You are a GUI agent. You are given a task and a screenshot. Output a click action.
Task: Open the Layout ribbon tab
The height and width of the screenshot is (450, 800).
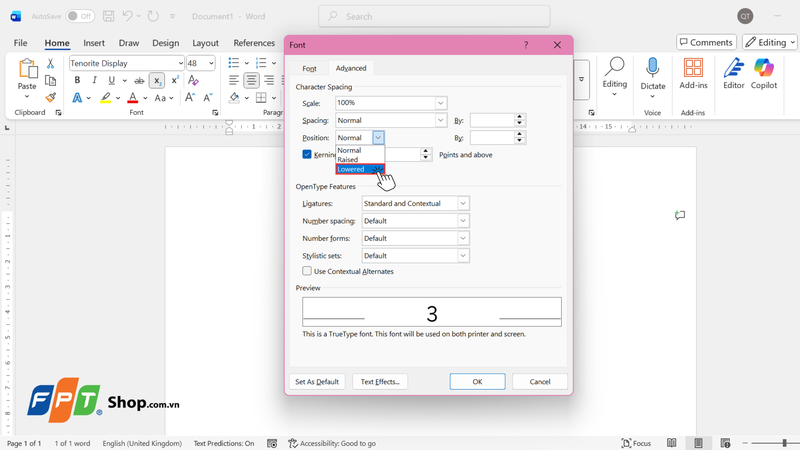205,43
